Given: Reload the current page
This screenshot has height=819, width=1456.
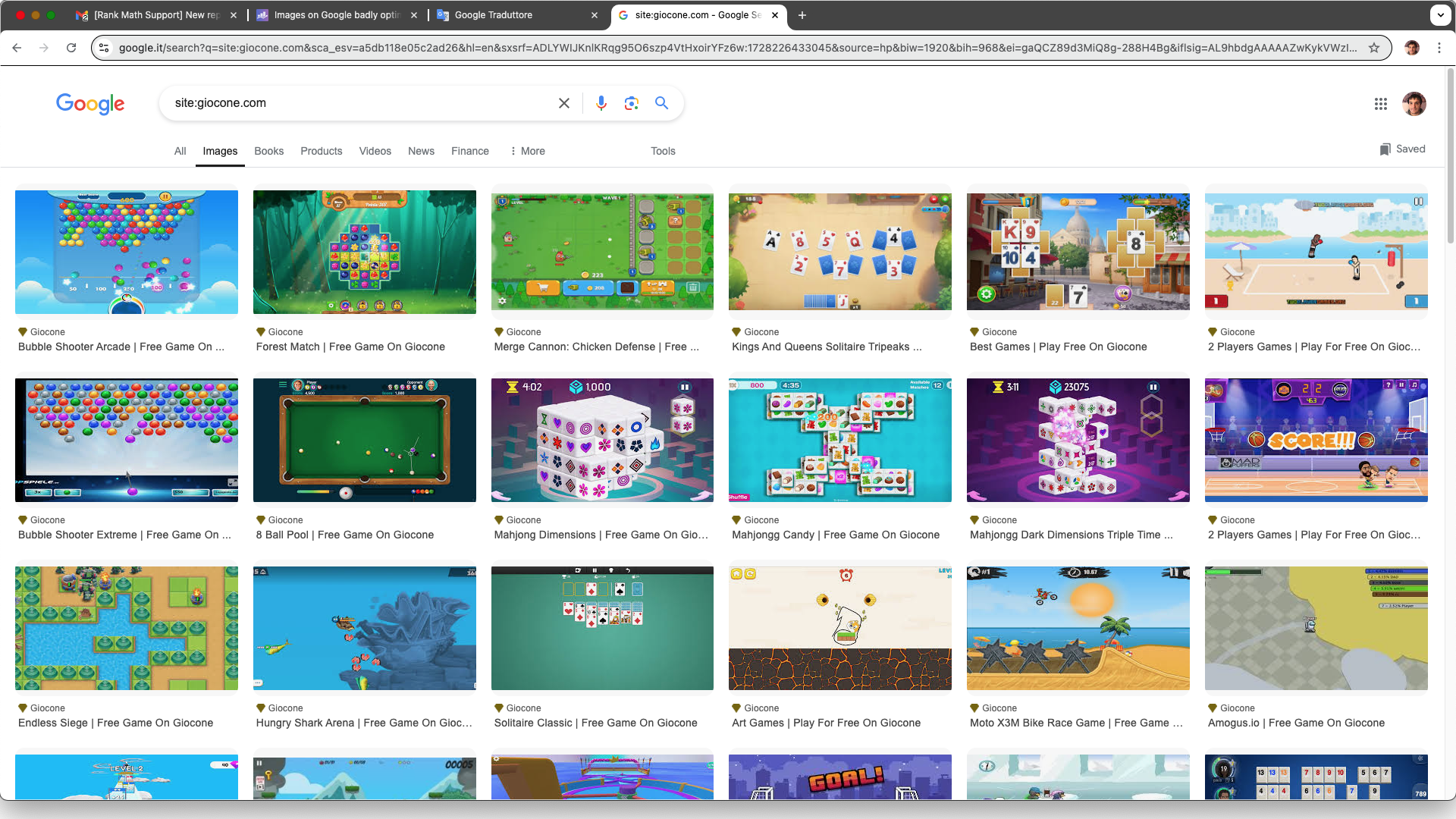Looking at the screenshot, I should point(71,48).
